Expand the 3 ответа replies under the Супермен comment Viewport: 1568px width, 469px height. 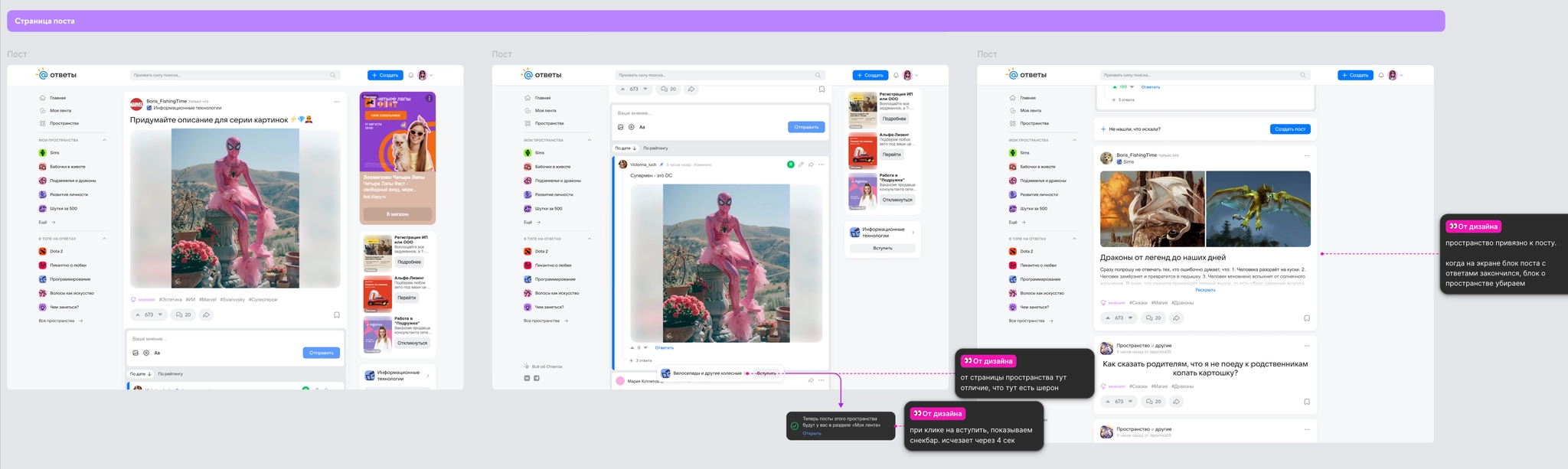click(641, 360)
